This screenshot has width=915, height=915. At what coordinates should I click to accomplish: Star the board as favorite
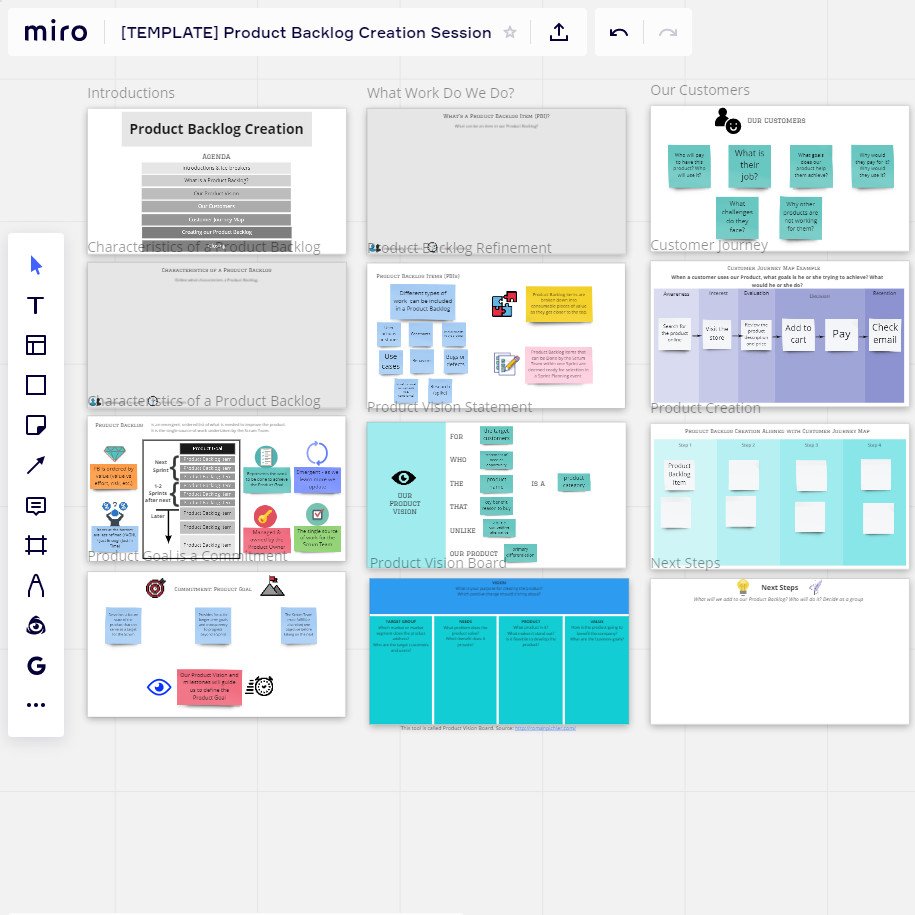point(510,32)
